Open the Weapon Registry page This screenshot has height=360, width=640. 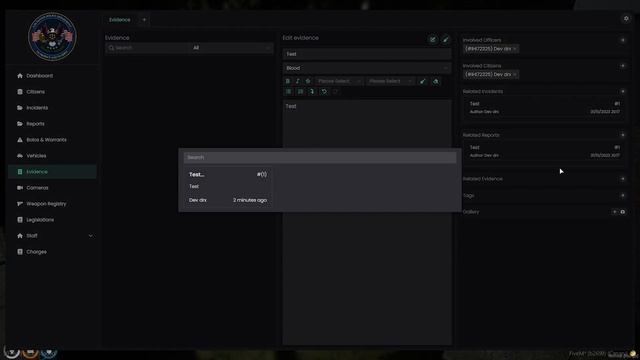tap(52, 204)
